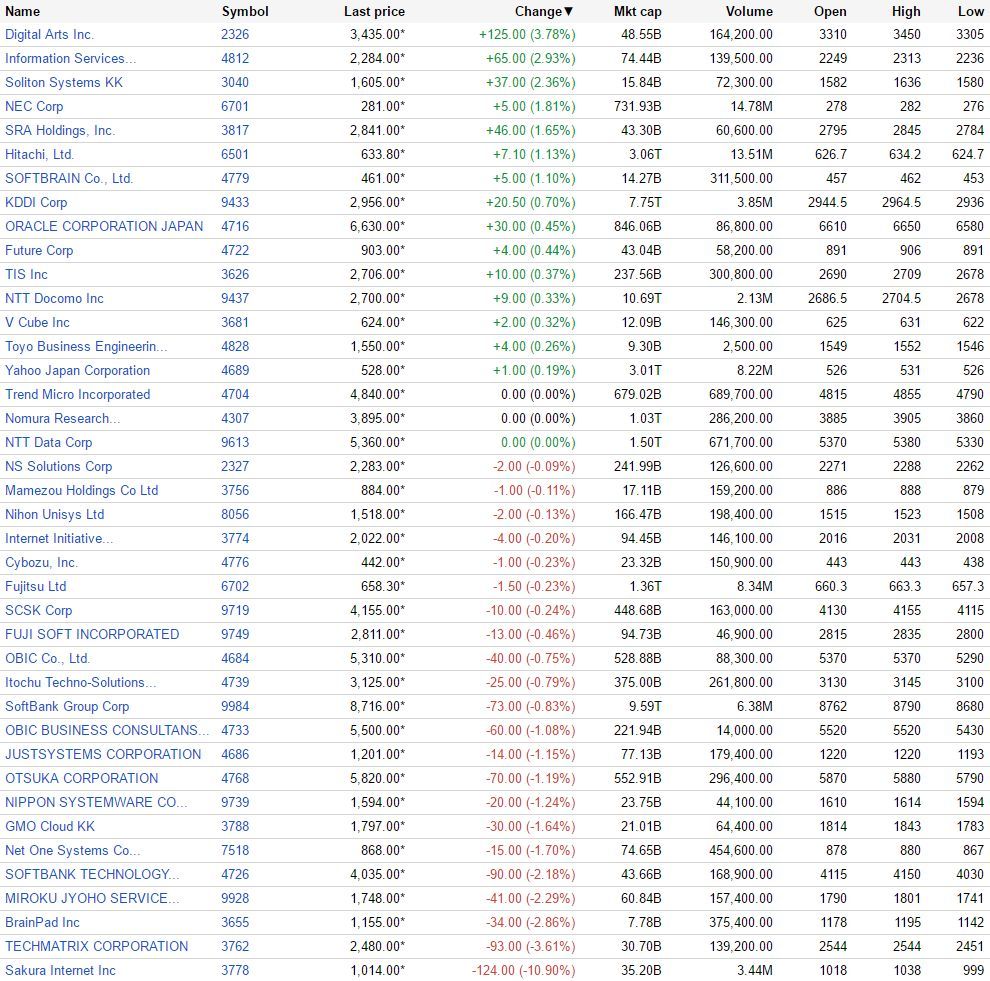Screen dimensions: 990x981
Task: Select Trend Micro volume 689,700.00 cell
Action: (741, 394)
